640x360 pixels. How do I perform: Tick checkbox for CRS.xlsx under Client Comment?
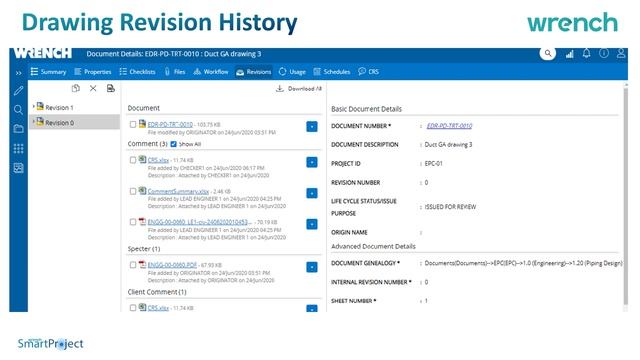coord(133,308)
